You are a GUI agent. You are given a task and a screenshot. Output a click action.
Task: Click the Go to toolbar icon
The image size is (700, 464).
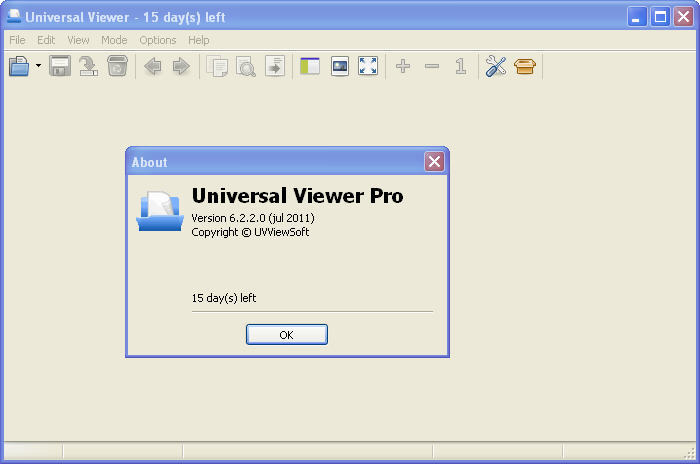point(275,67)
